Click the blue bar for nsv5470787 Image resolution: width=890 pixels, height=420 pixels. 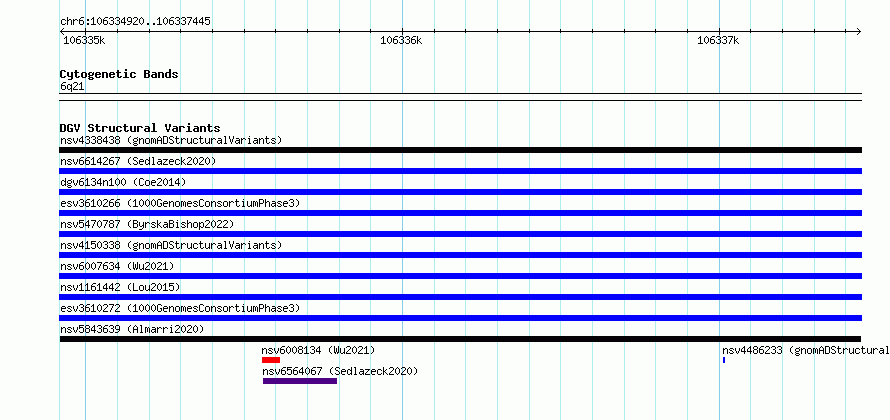coord(460,234)
